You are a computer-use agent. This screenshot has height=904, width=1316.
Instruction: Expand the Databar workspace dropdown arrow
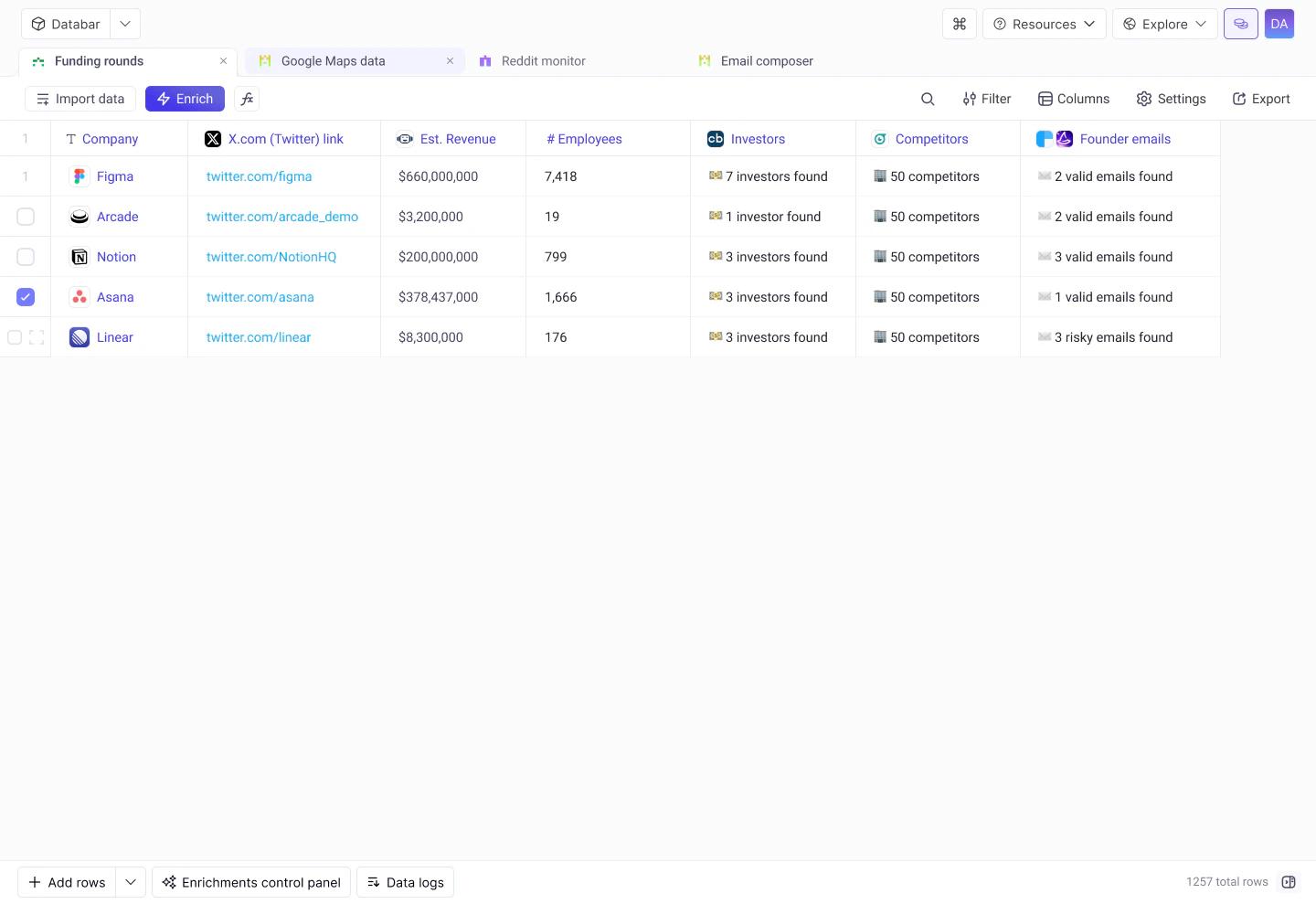125,24
